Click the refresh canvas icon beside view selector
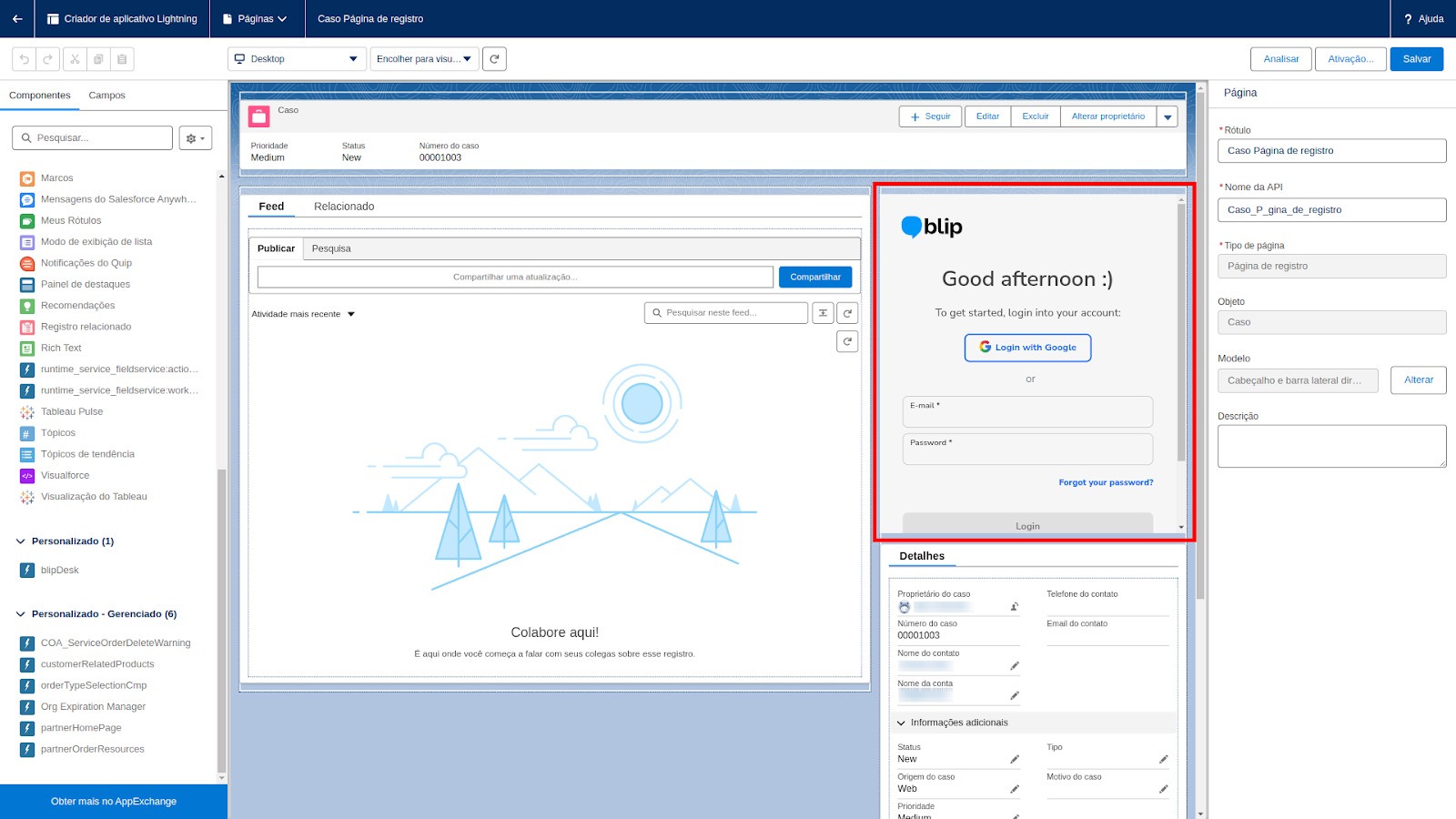Viewport: 1456px width, 819px height. pyautogui.click(x=494, y=59)
